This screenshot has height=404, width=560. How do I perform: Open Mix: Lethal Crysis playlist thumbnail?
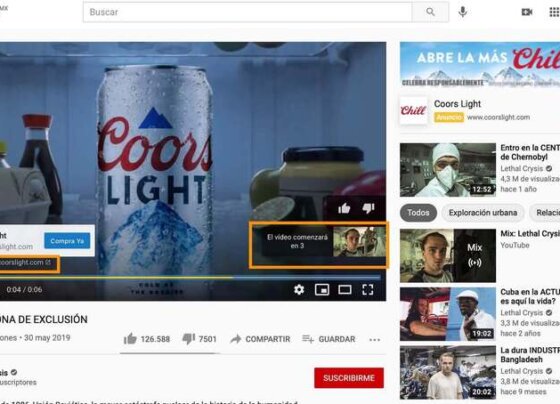pos(448,256)
